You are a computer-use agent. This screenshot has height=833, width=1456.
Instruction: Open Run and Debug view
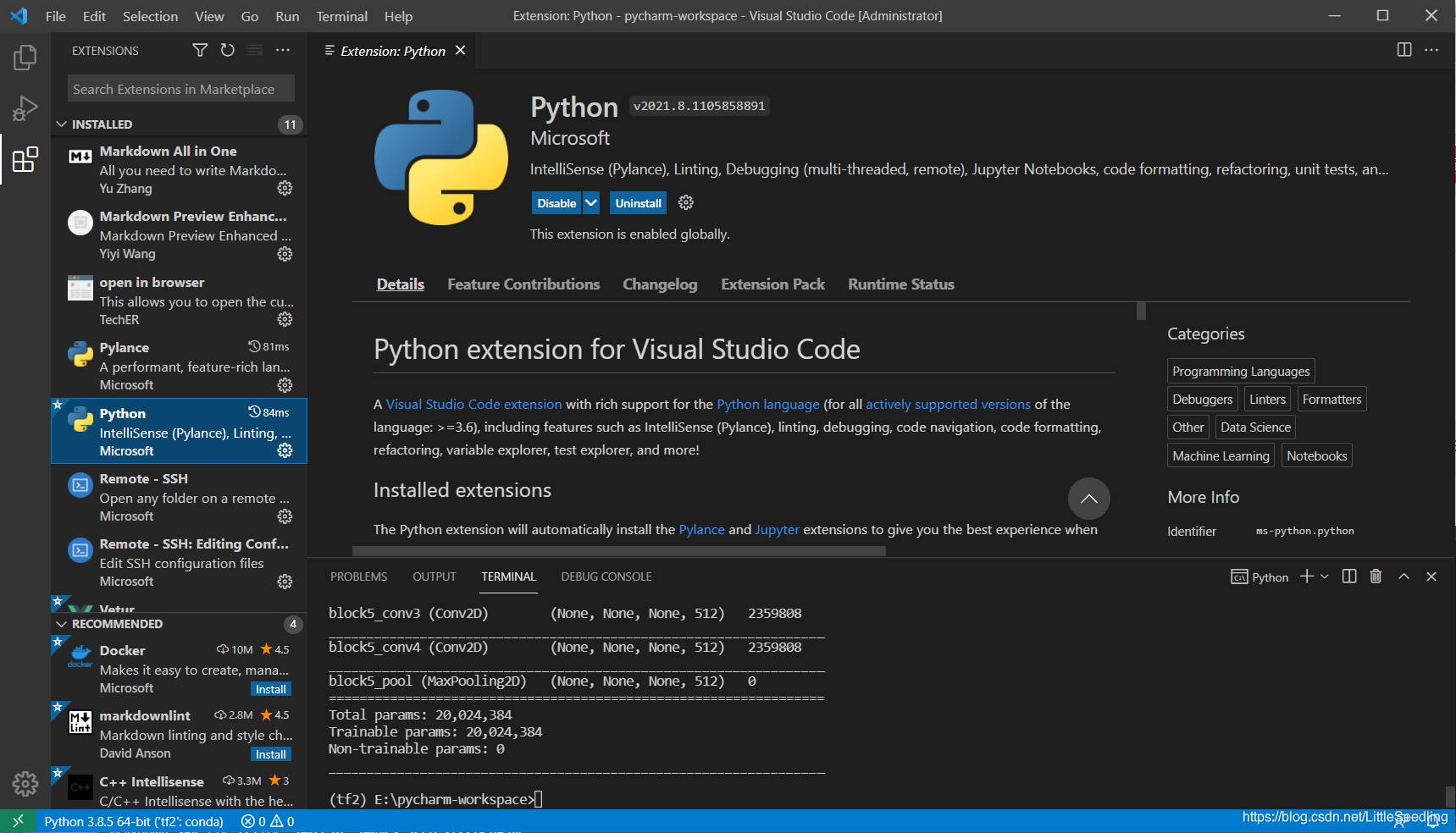pyautogui.click(x=25, y=108)
